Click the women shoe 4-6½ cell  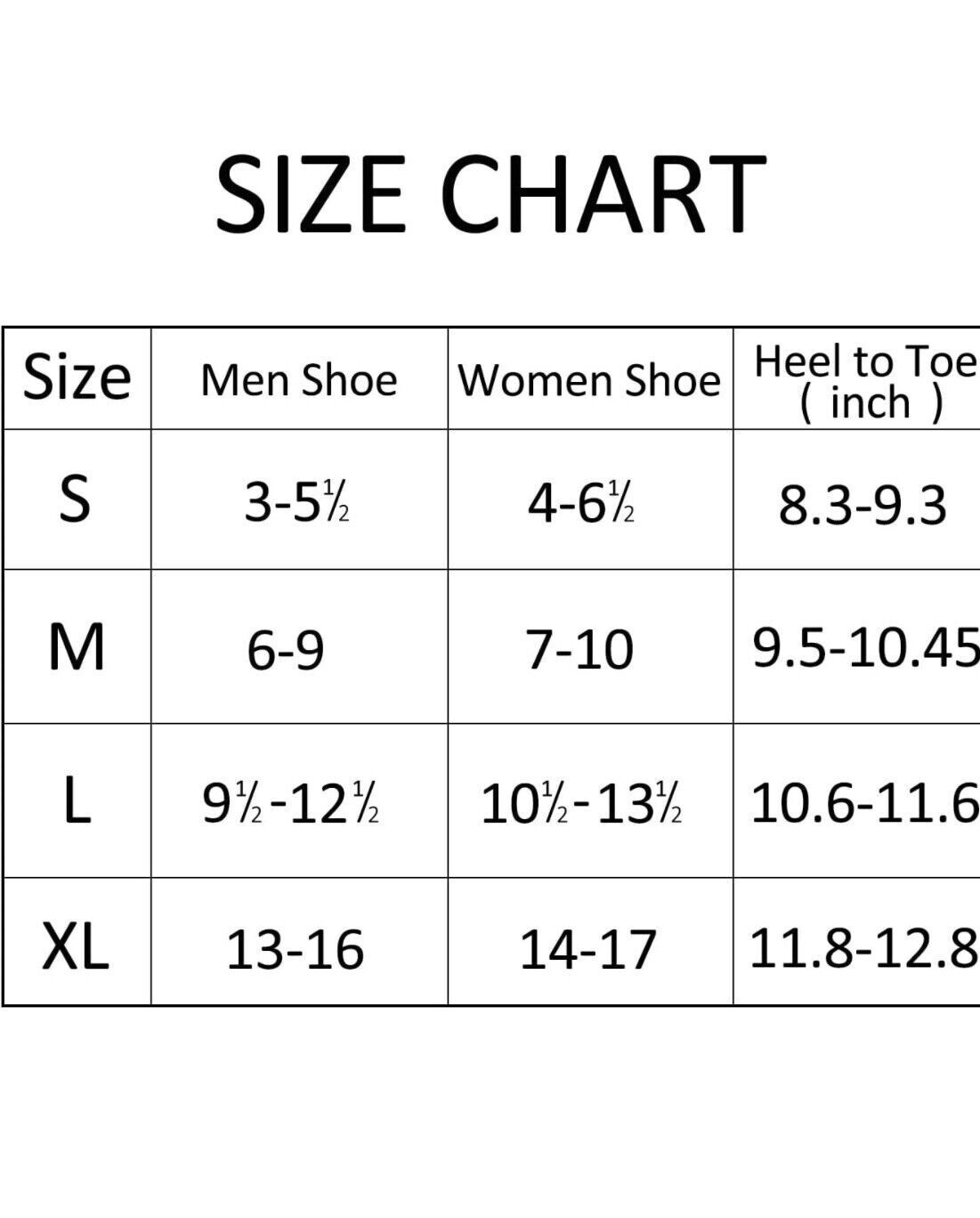pos(590,499)
